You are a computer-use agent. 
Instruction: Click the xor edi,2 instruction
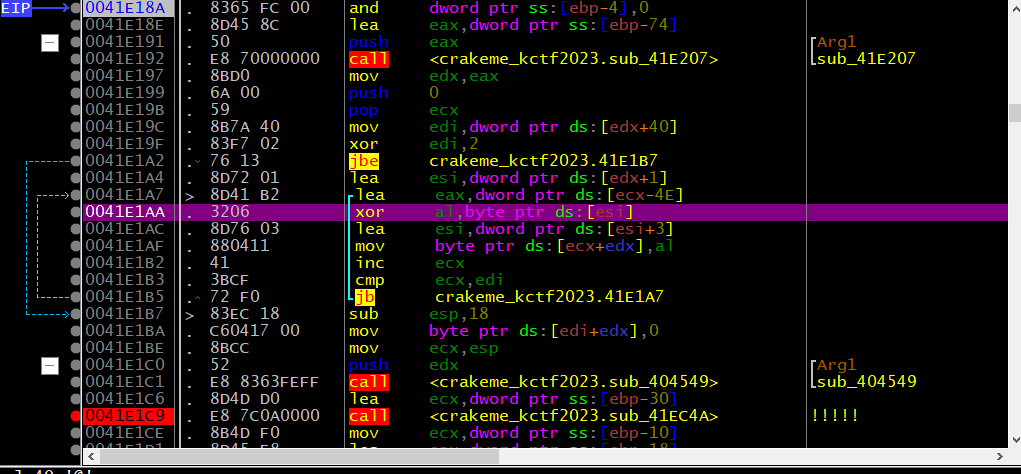tap(413, 144)
